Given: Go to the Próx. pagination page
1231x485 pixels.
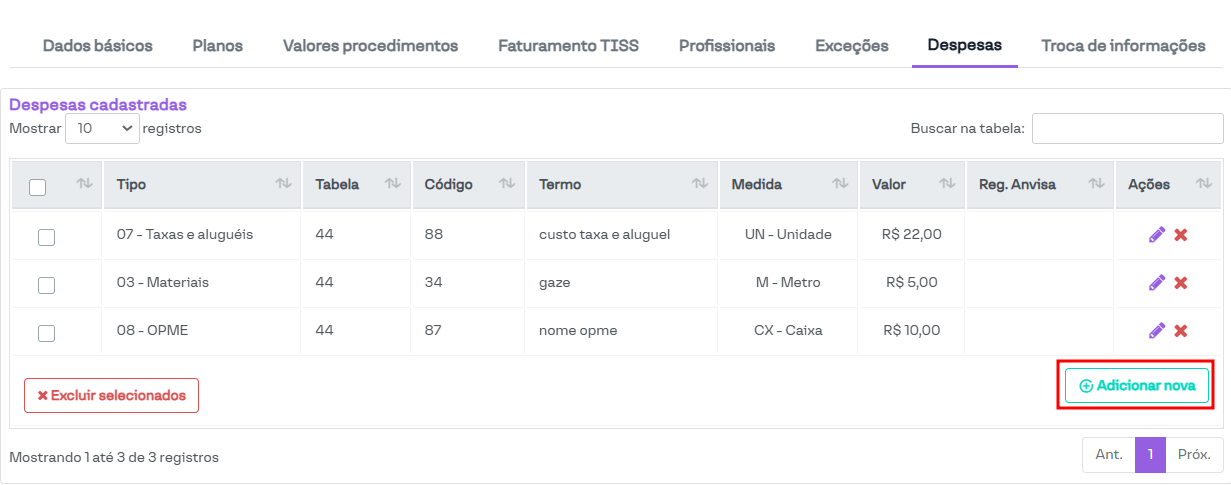Looking at the screenshot, I should click(1194, 455).
